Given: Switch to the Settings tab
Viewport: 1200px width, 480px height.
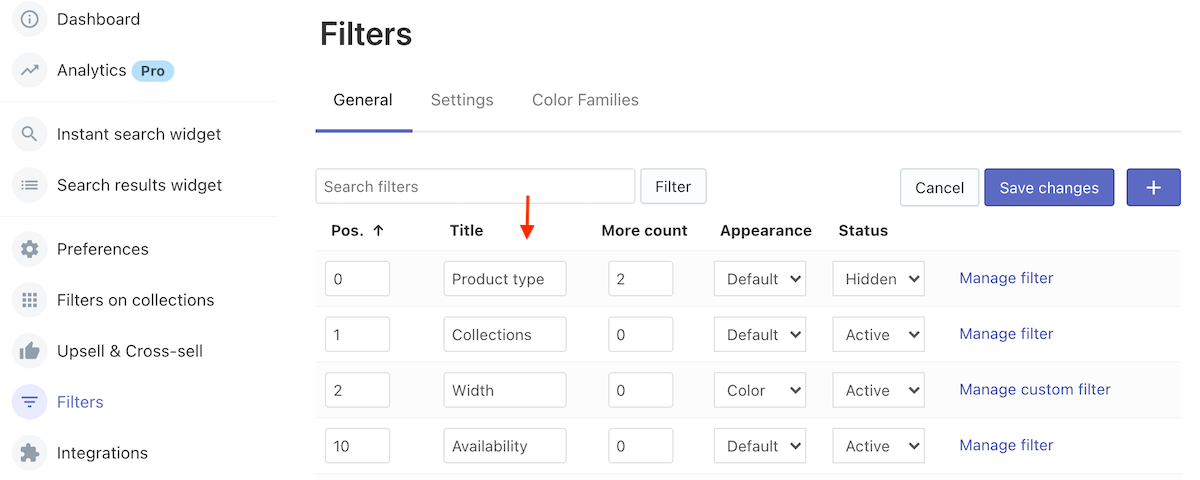Looking at the screenshot, I should point(462,100).
